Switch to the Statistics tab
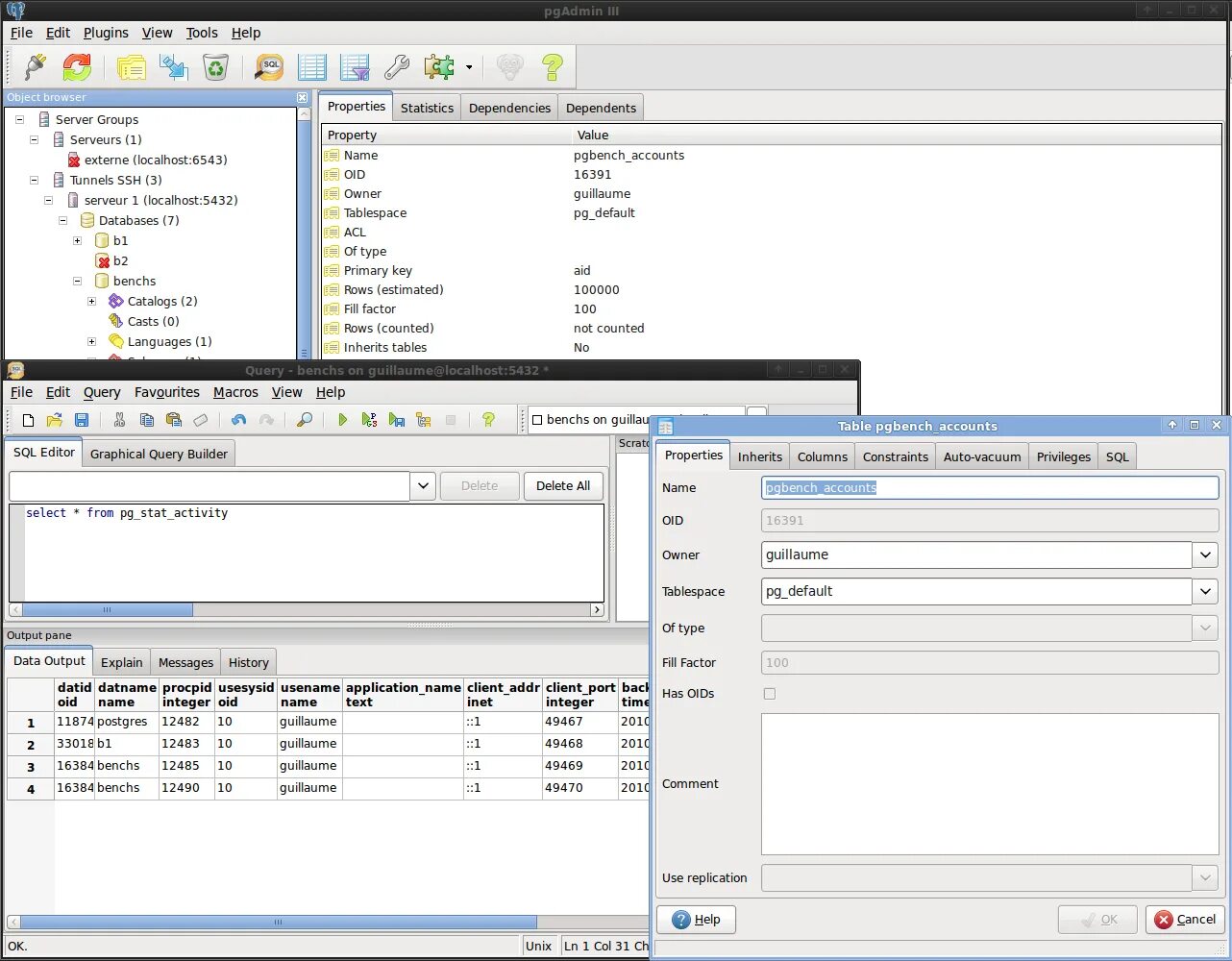 [427, 108]
